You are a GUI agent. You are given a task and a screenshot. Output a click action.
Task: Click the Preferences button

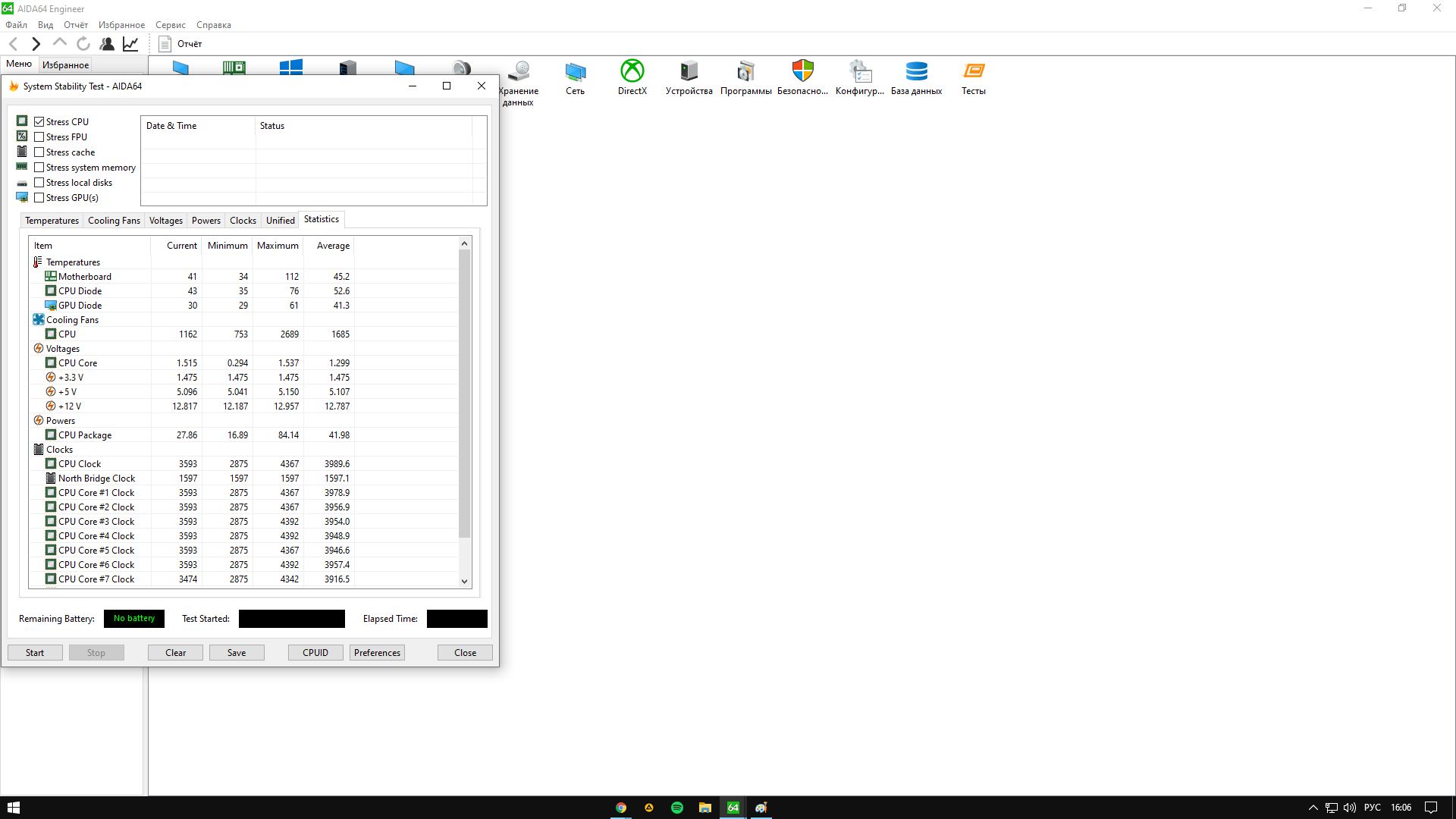pos(377,653)
